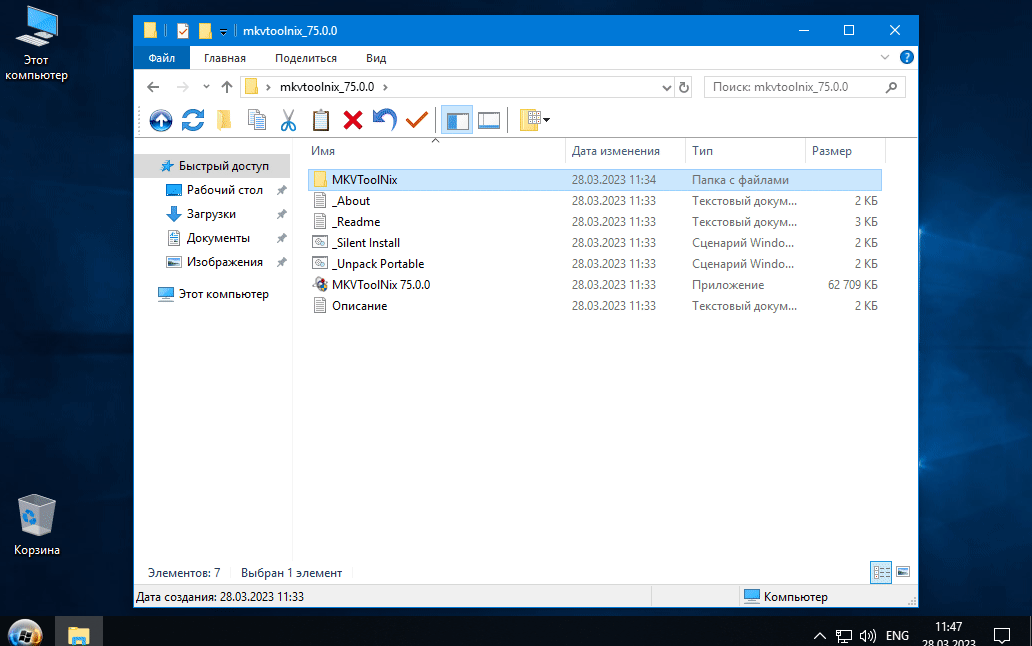
Task: Click the volume speaker tray icon
Action: click(868, 635)
